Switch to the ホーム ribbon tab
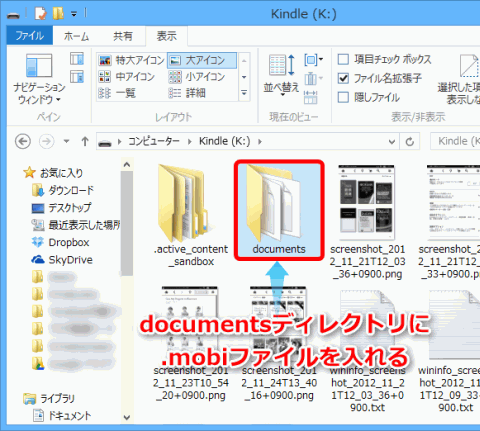 (x=76, y=36)
